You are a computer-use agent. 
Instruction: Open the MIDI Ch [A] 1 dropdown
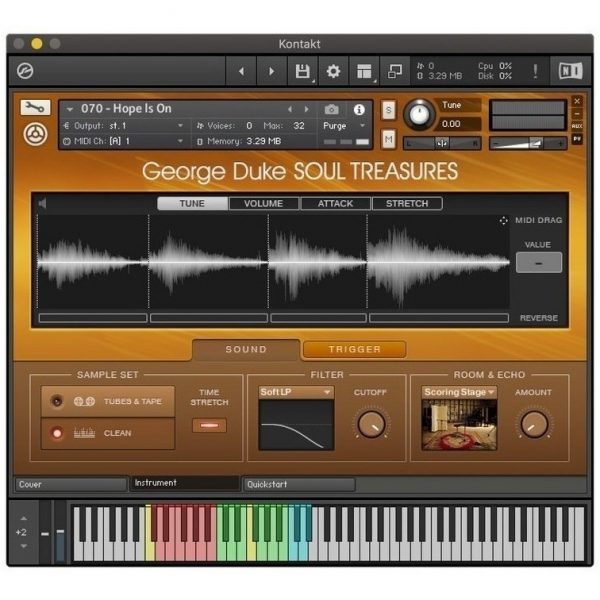pos(123,141)
